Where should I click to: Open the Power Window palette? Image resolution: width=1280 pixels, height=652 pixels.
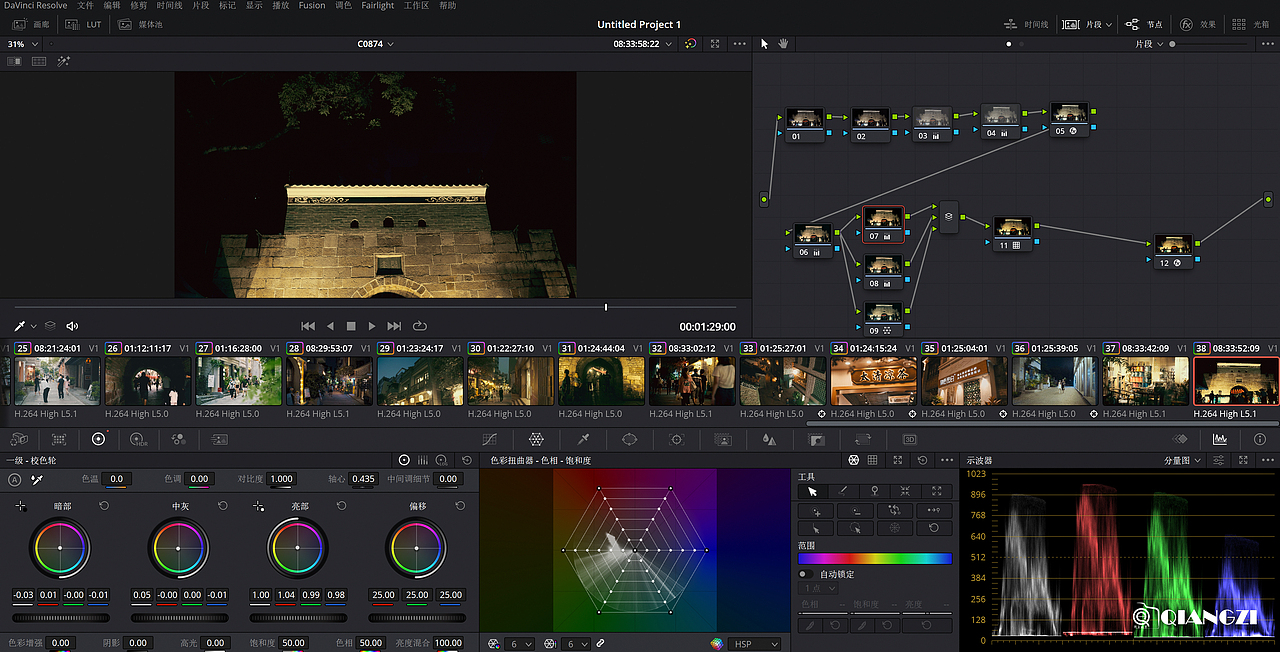[x=629, y=439]
